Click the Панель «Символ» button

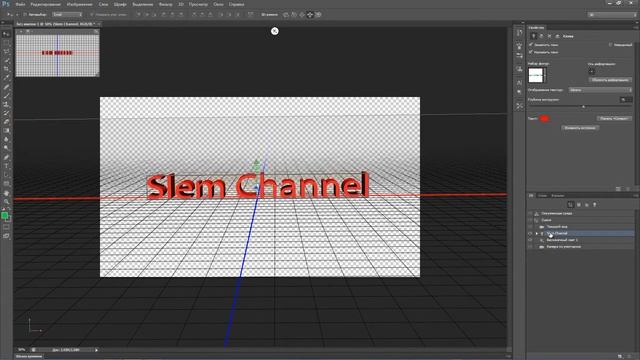coord(614,118)
